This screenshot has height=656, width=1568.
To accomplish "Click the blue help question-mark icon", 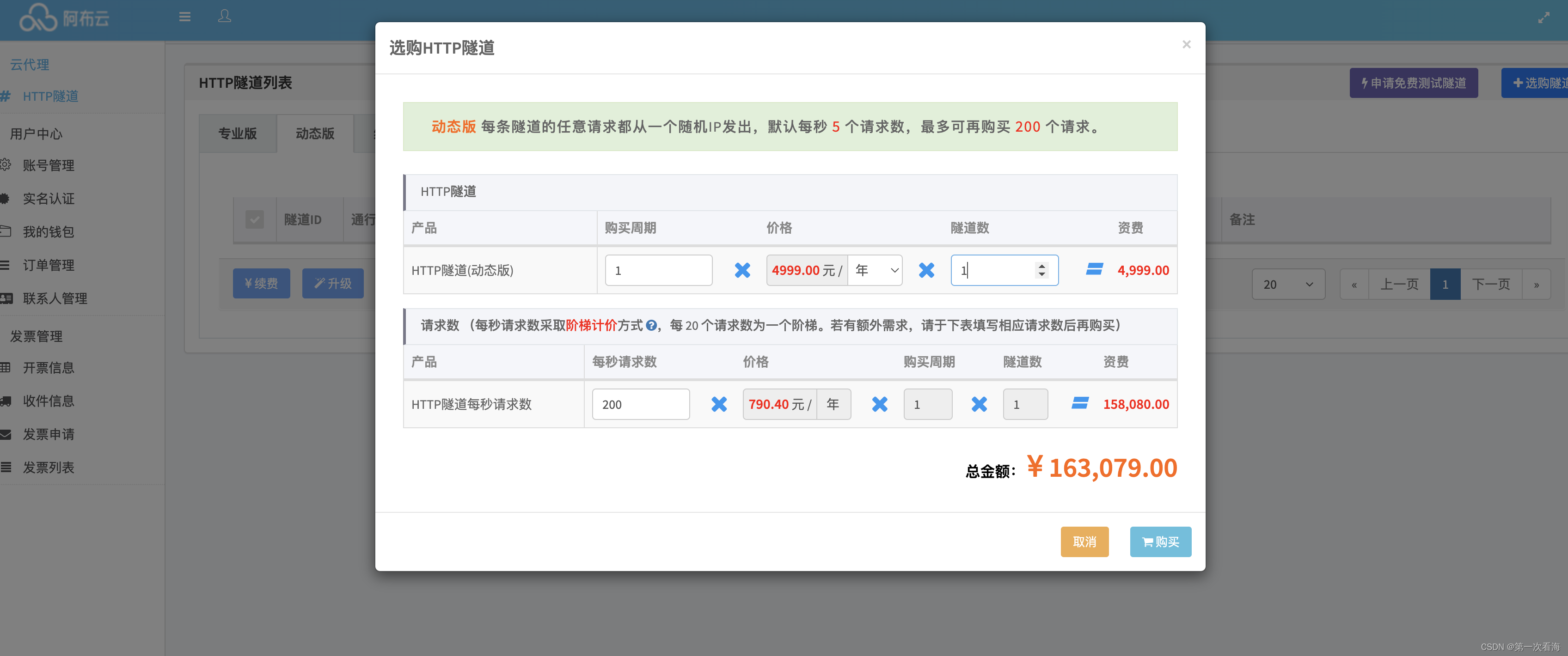I will point(651,326).
